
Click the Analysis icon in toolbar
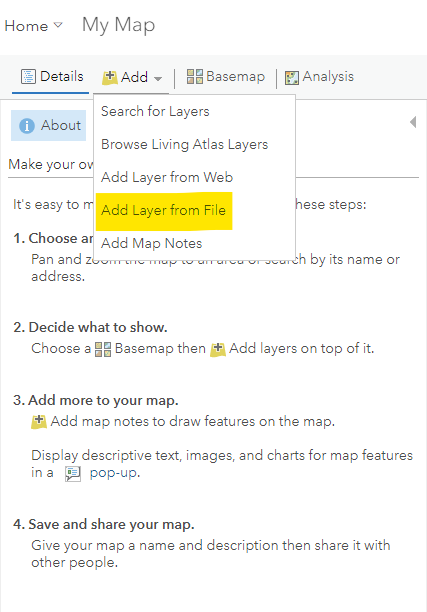[x=292, y=78]
